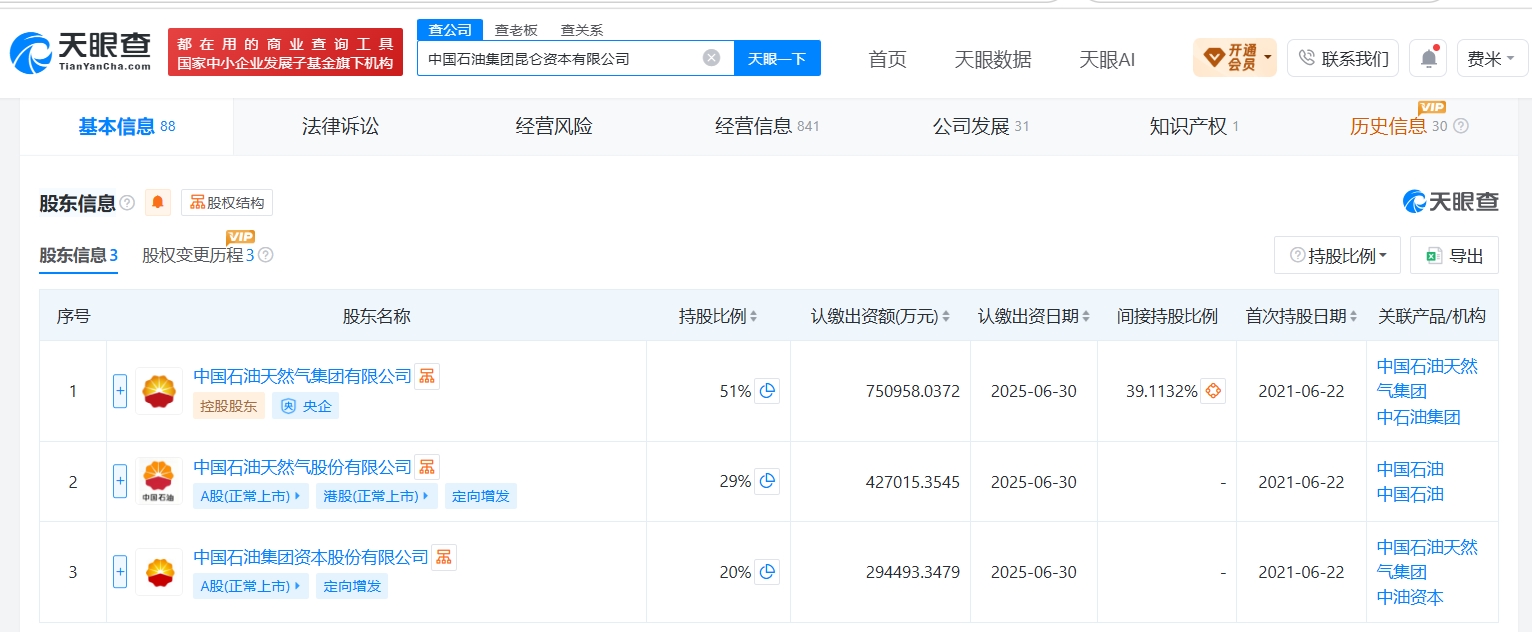Open the 持股比例 filter dropdown above the table

point(1337,255)
